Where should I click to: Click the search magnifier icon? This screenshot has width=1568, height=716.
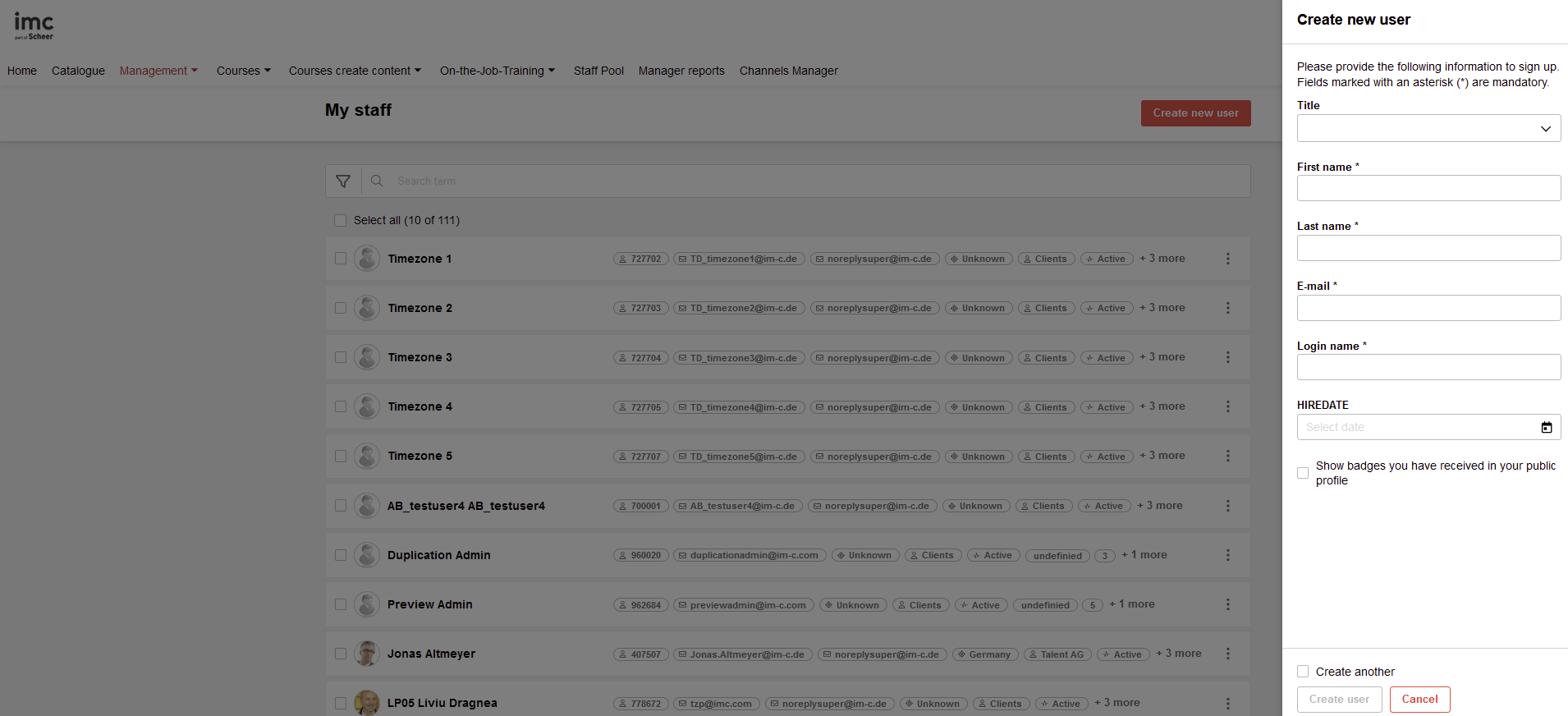377,181
